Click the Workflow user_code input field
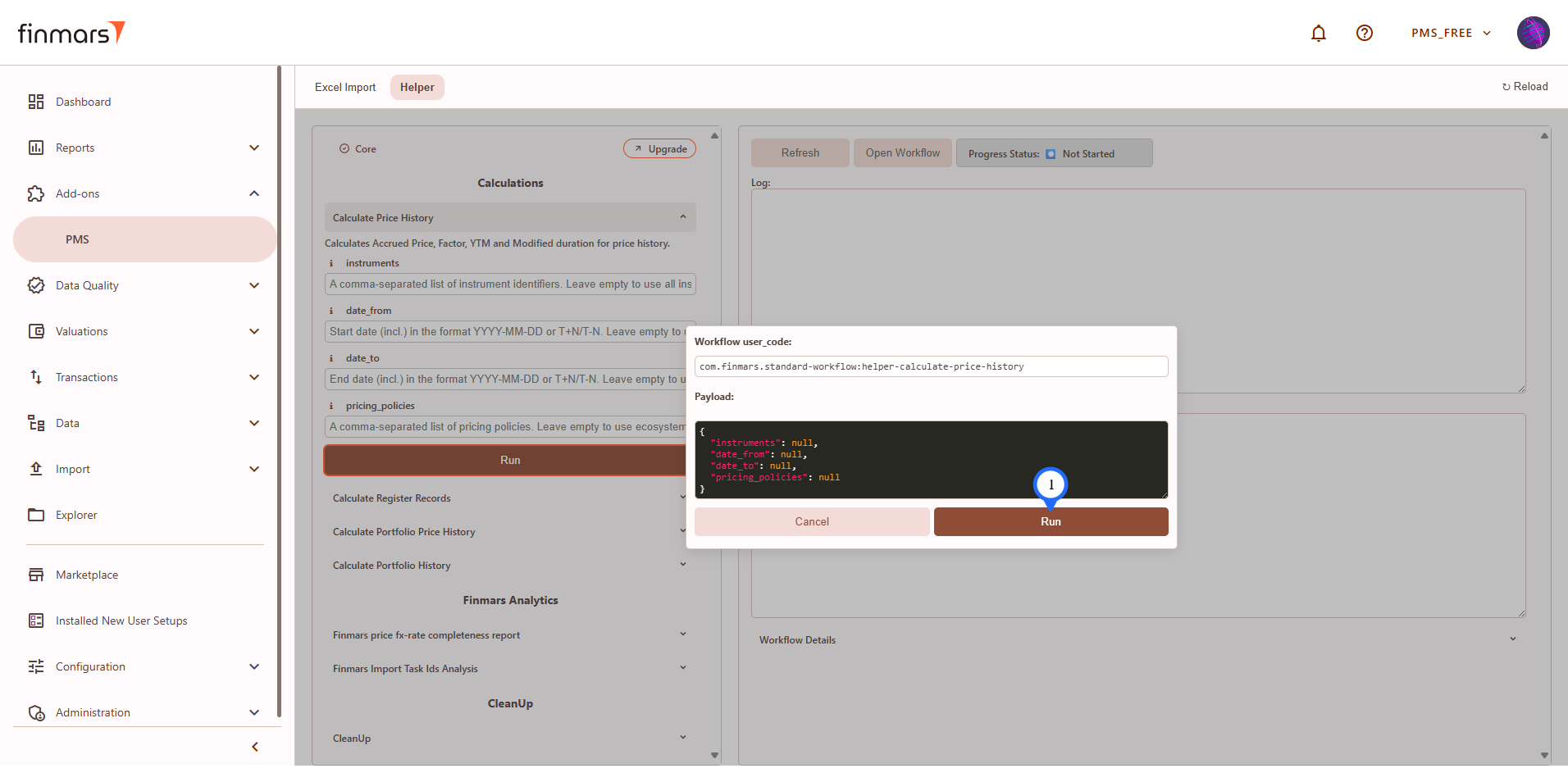1568x782 pixels. click(x=931, y=366)
